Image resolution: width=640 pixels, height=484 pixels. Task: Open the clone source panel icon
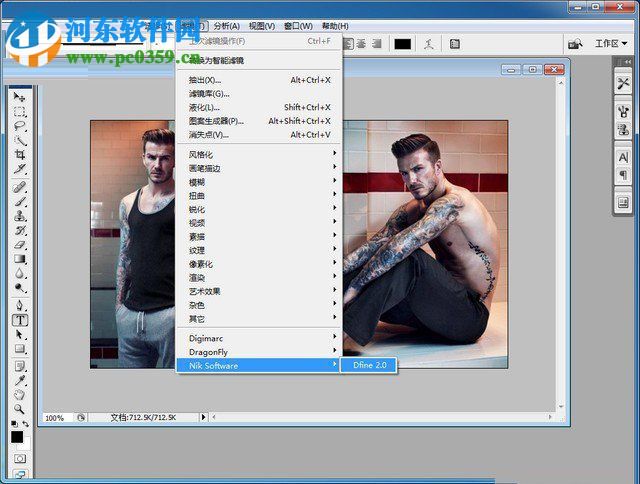coord(623,130)
